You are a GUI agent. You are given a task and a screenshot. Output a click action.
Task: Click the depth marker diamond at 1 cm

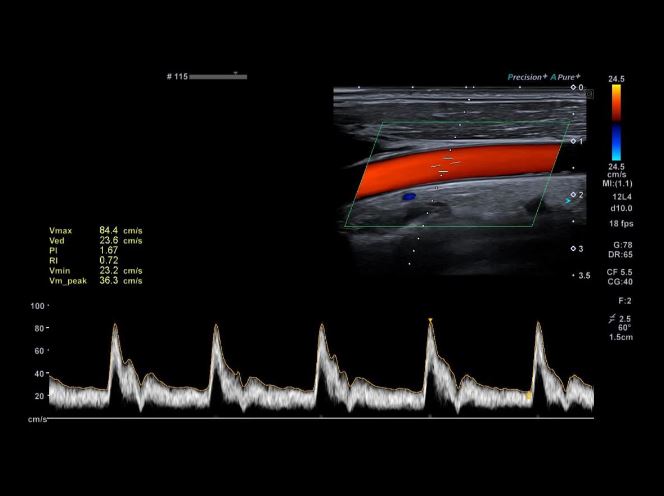(573, 141)
